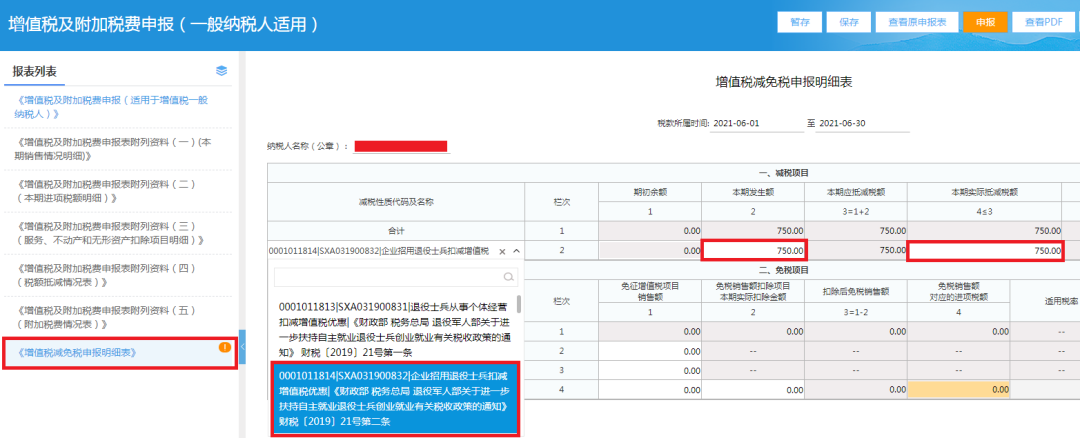Open 附列资料（一）本期销售情况明细
1080x438 pixels.
point(118,149)
